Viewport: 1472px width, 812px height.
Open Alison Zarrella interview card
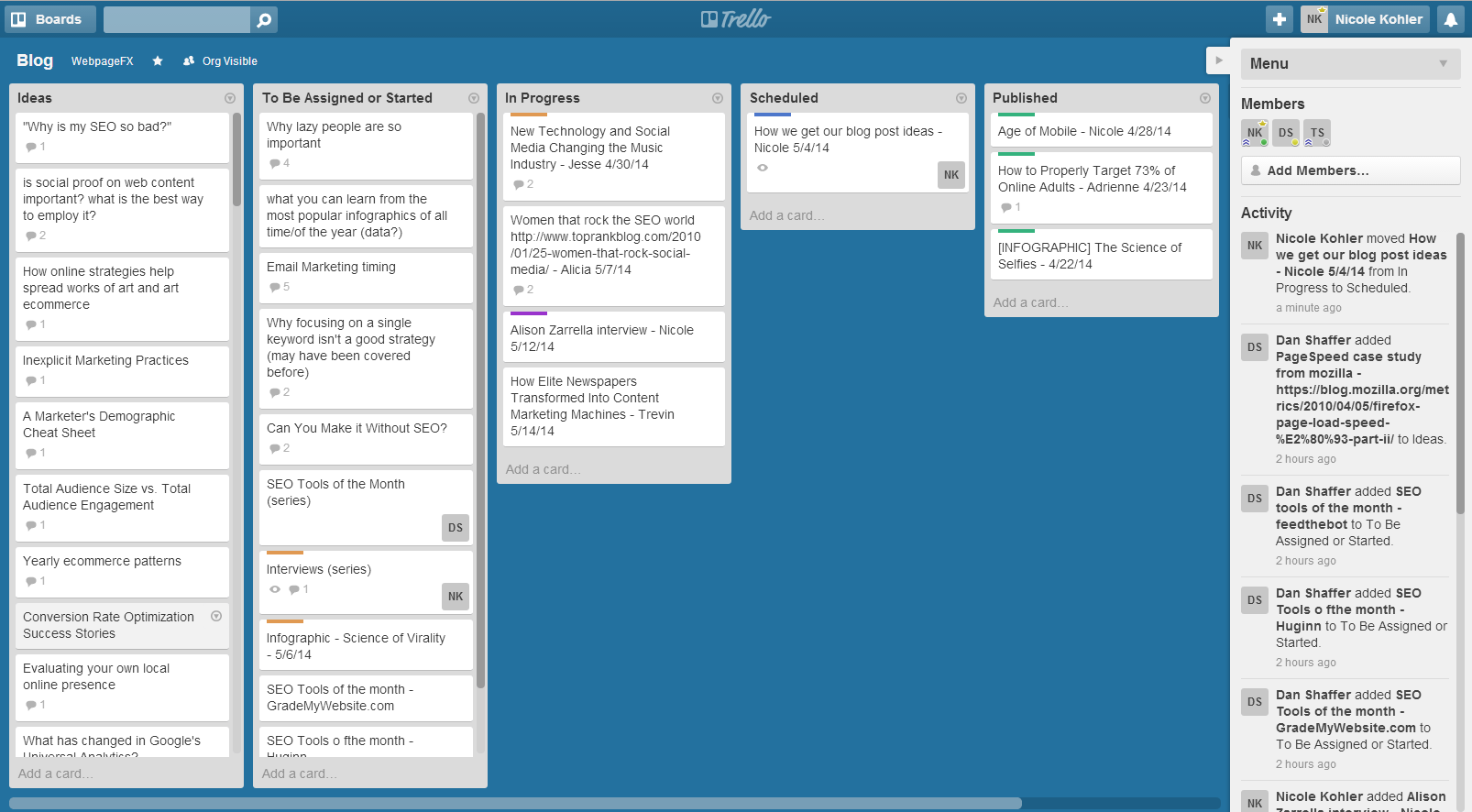(x=614, y=336)
